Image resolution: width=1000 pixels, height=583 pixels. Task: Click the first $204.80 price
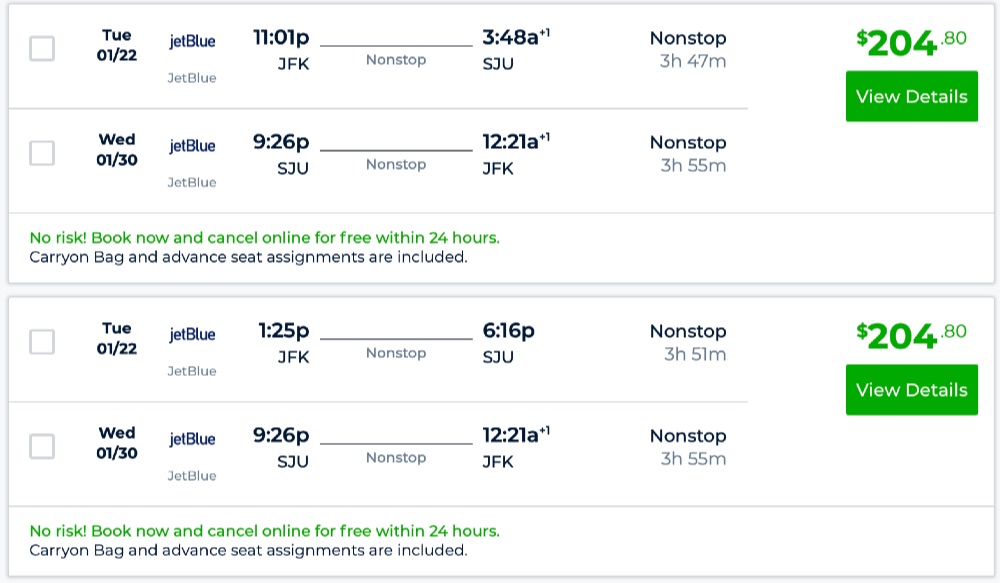tap(911, 43)
